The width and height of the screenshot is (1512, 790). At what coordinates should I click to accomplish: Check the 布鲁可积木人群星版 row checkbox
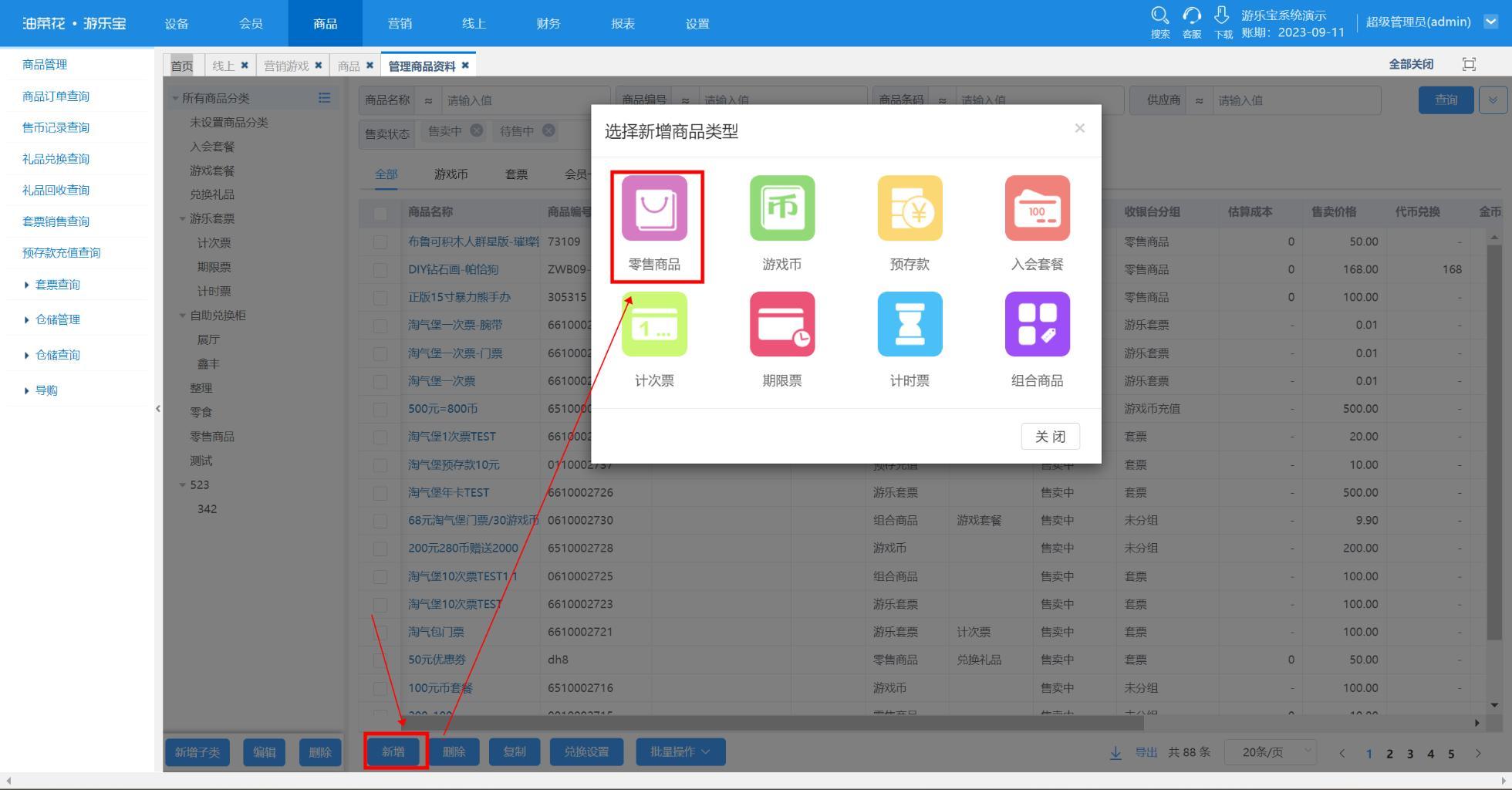[380, 242]
